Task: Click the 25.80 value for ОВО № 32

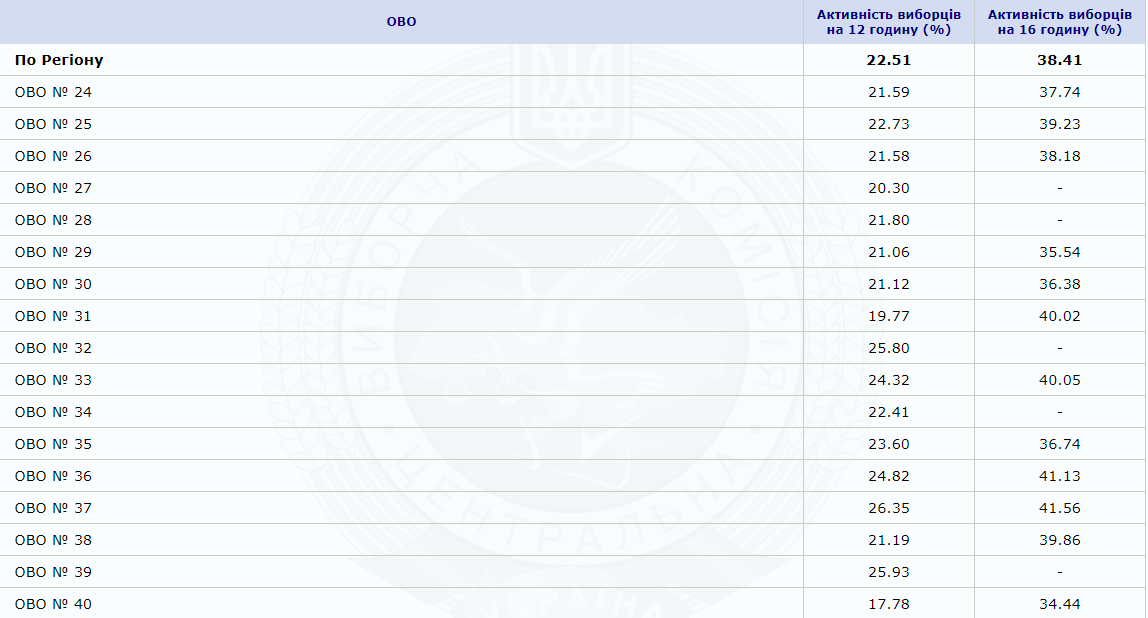Action: coord(889,348)
